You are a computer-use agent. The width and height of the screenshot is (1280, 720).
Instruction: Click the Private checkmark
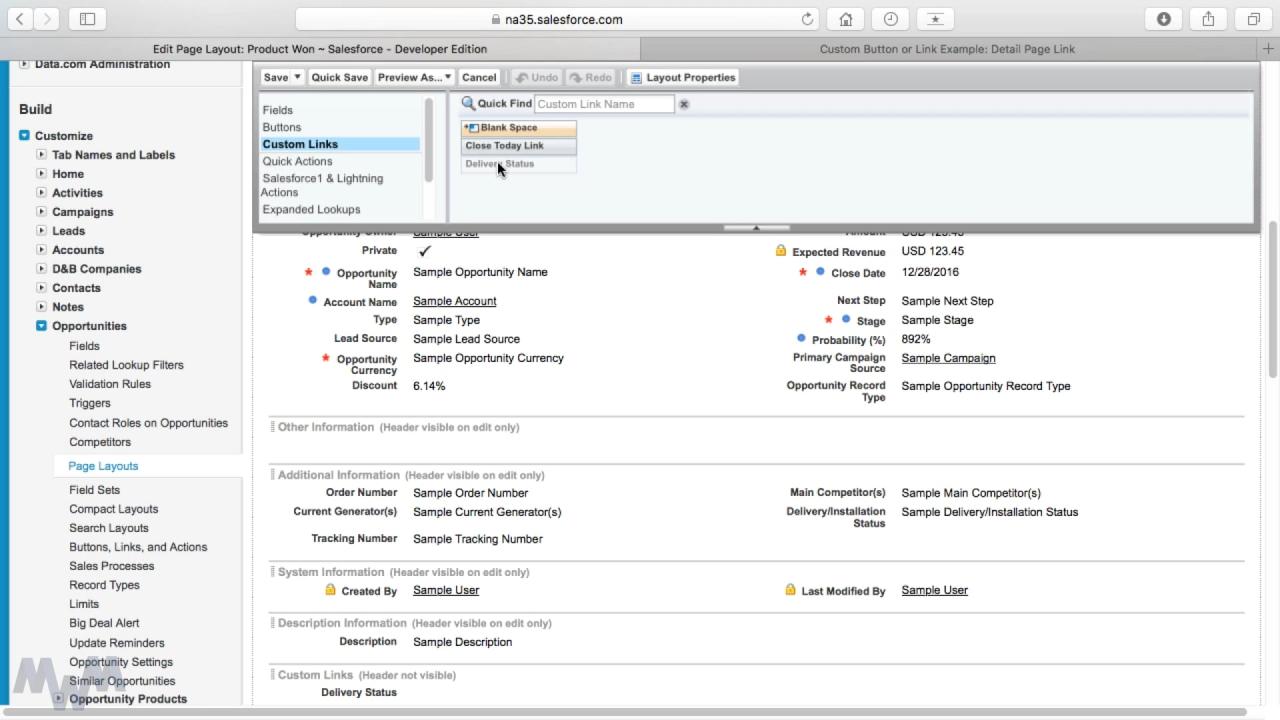[x=424, y=251]
